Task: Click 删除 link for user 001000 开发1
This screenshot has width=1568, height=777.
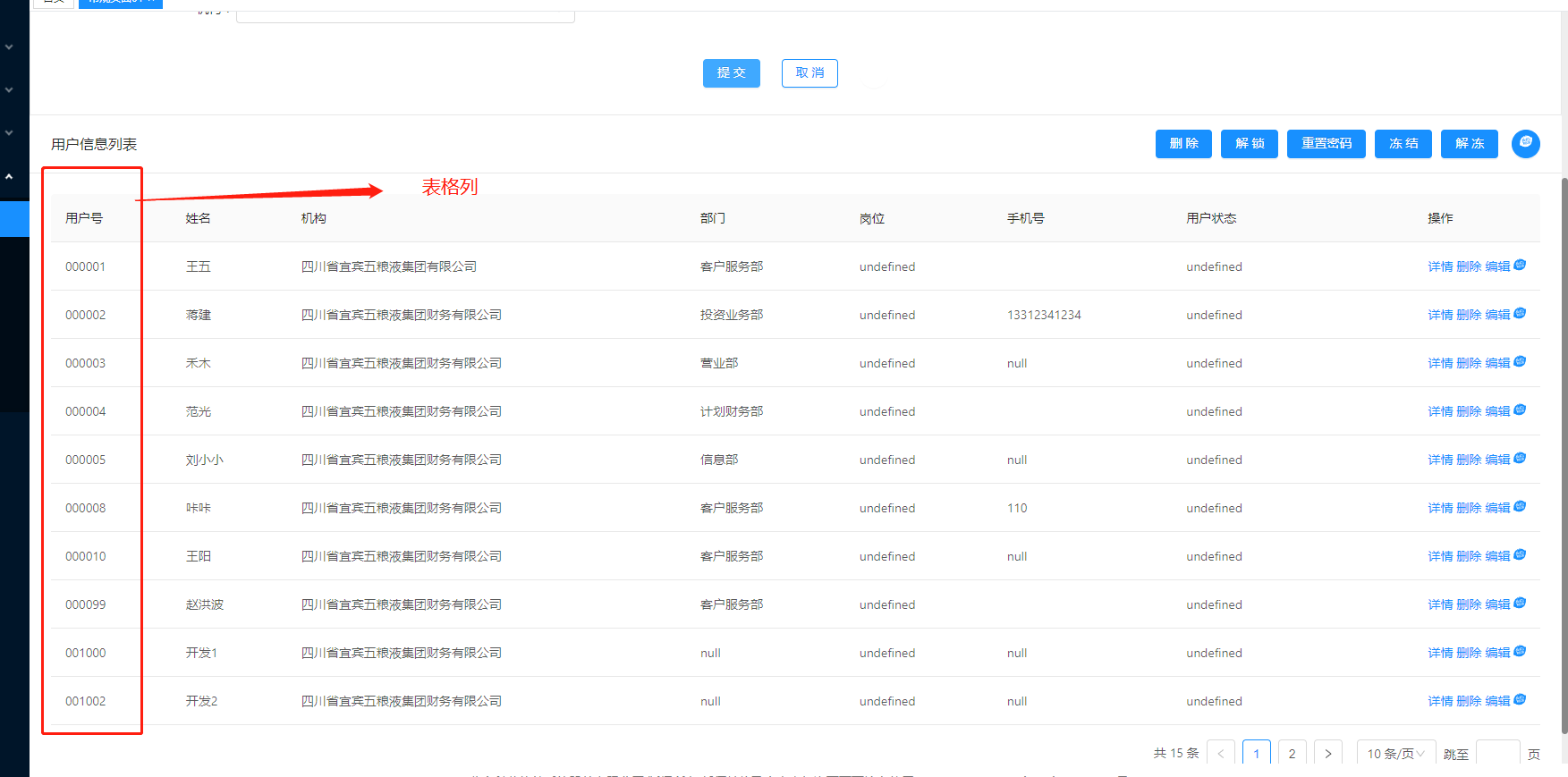Action: 1469,653
